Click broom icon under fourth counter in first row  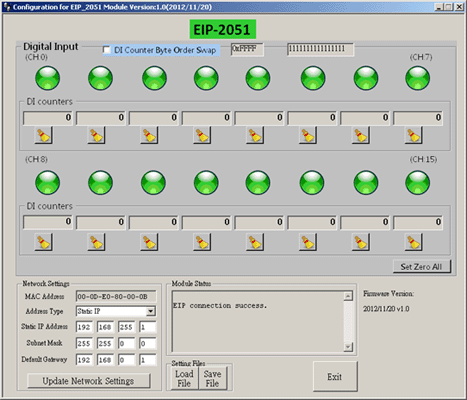click(x=202, y=135)
